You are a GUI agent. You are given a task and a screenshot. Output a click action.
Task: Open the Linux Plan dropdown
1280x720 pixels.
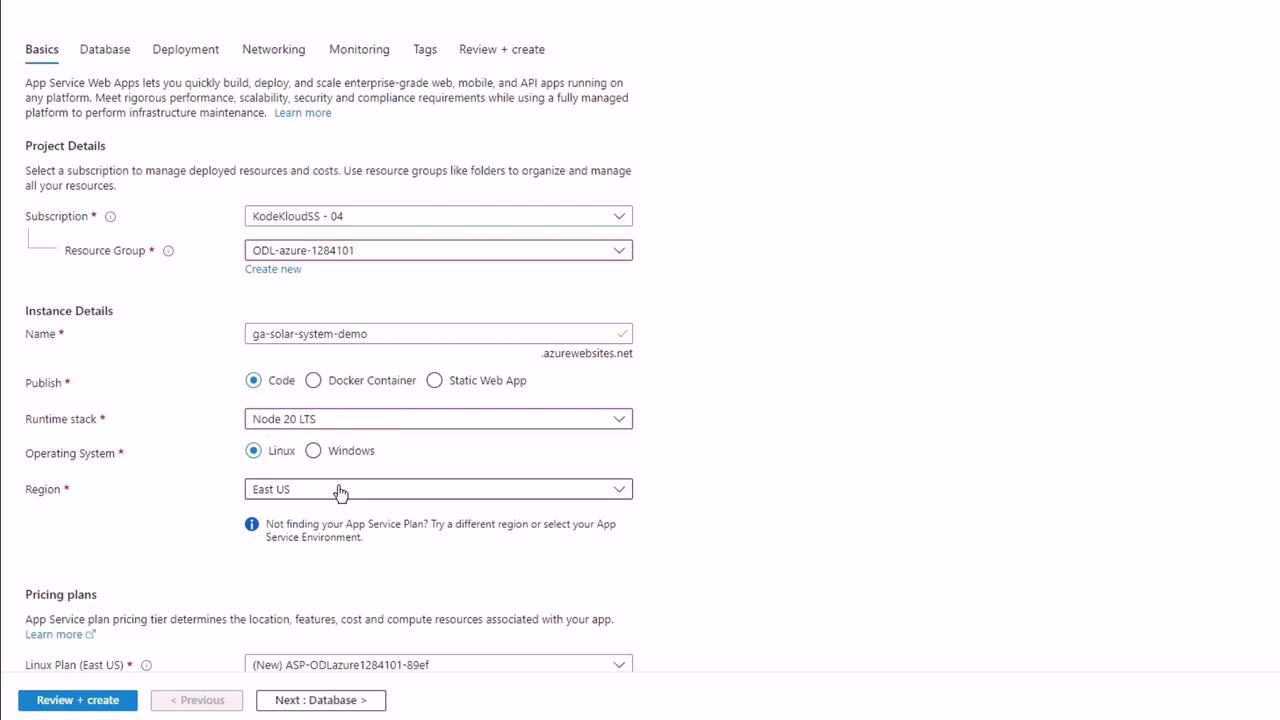click(438, 665)
